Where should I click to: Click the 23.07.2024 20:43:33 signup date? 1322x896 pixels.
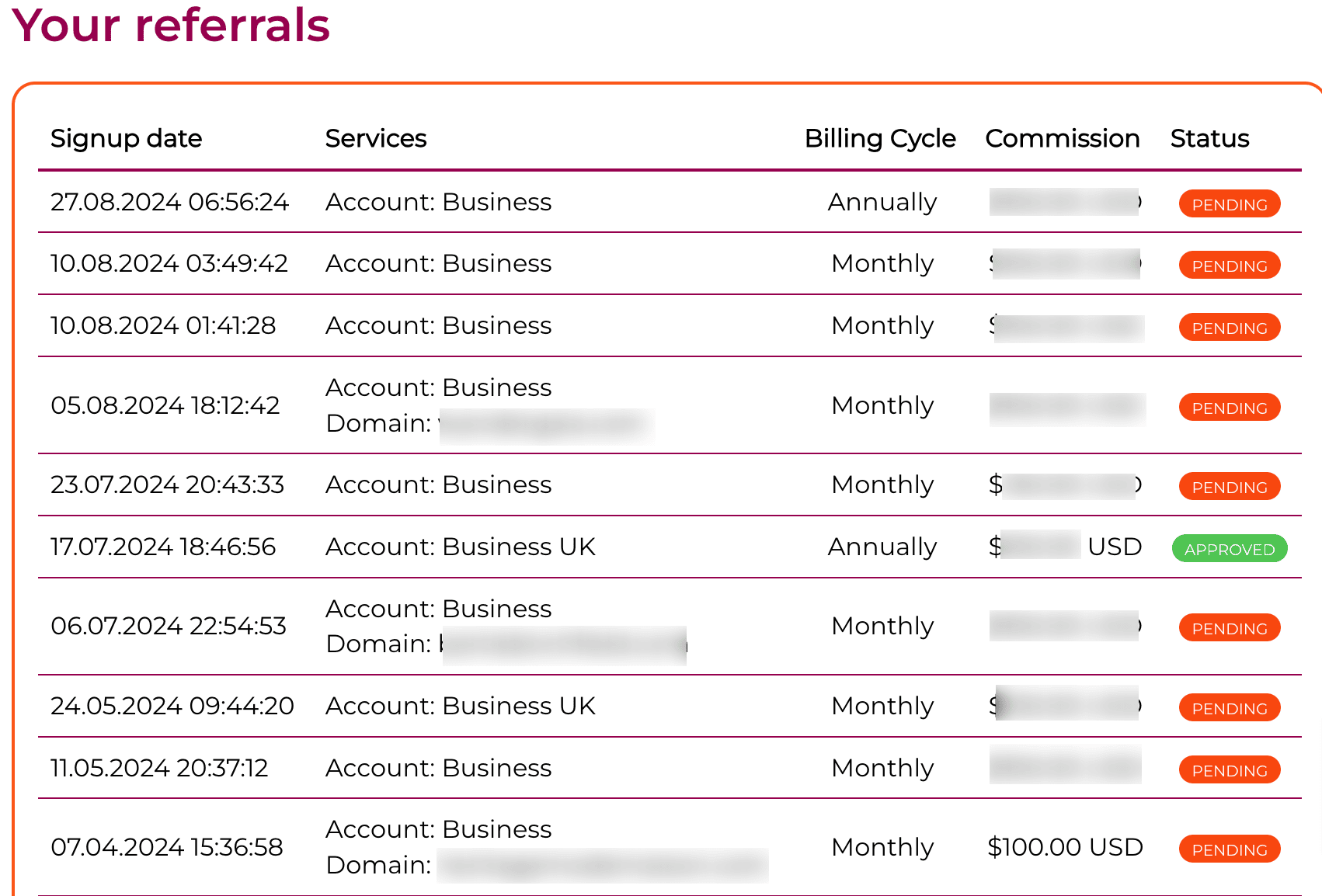coord(167,484)
